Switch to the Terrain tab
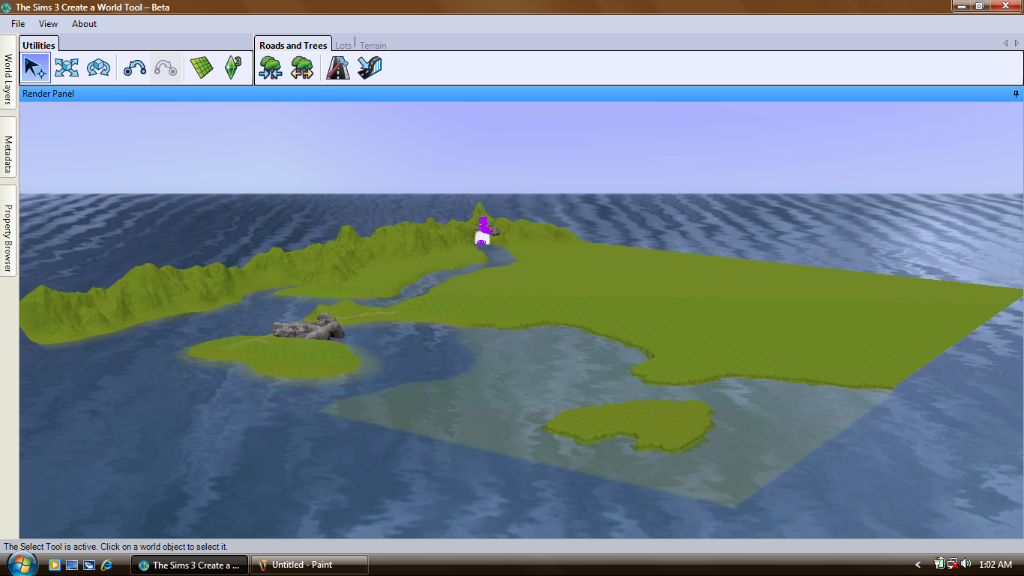 click(373, 46)
